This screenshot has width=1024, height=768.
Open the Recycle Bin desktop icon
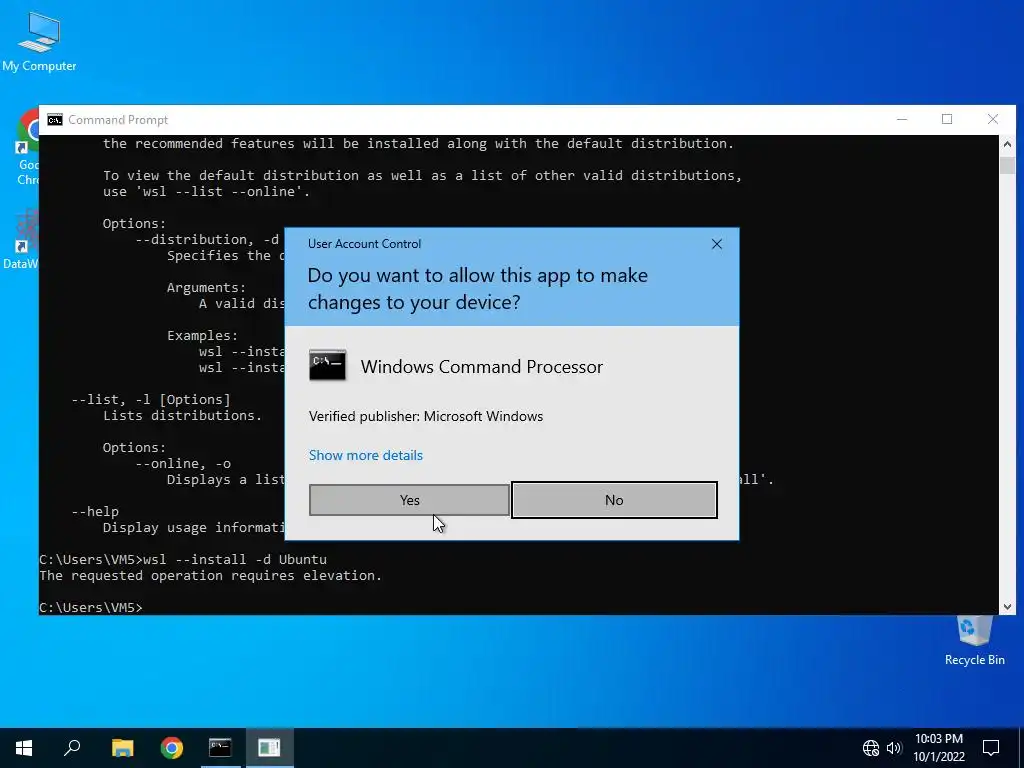[x=974, y=640]
